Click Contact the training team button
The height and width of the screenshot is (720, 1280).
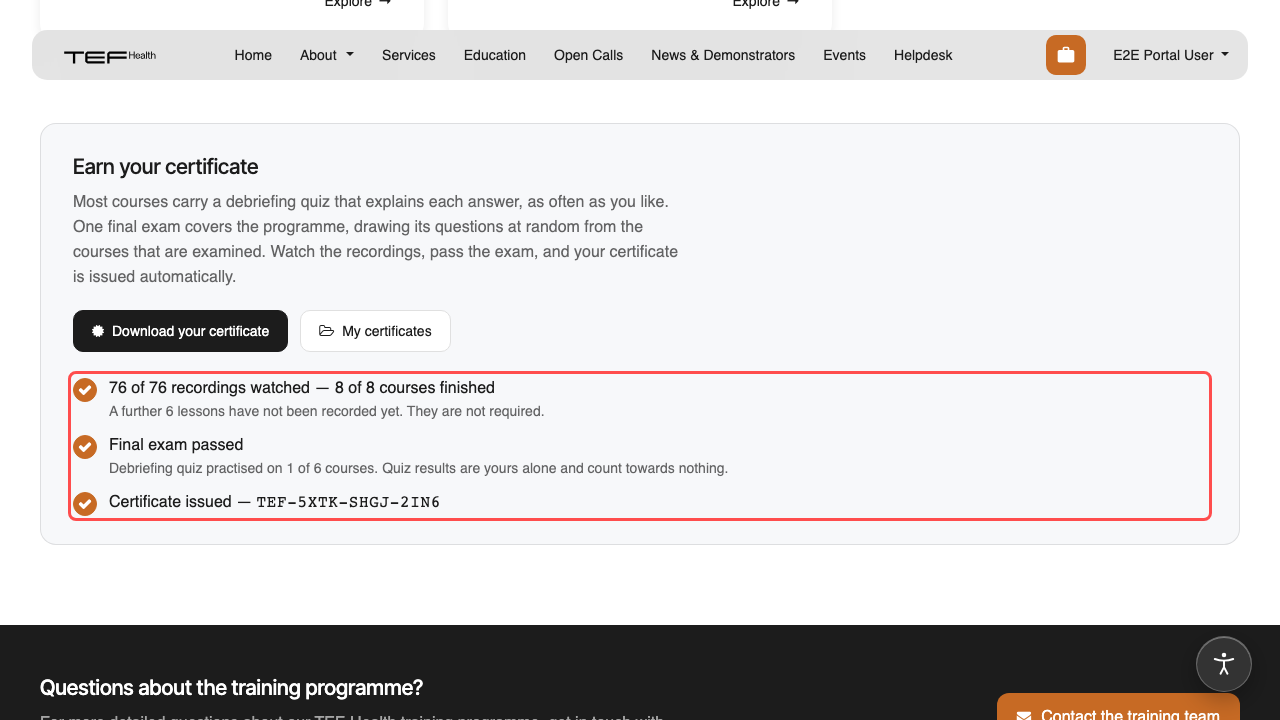click(x=1118, y=707)
